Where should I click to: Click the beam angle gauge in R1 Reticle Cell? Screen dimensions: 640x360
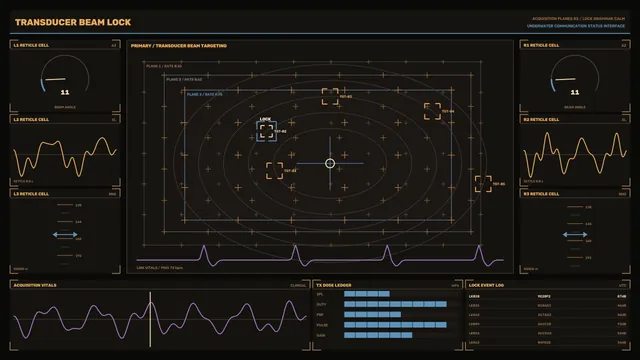pos(575,74)
